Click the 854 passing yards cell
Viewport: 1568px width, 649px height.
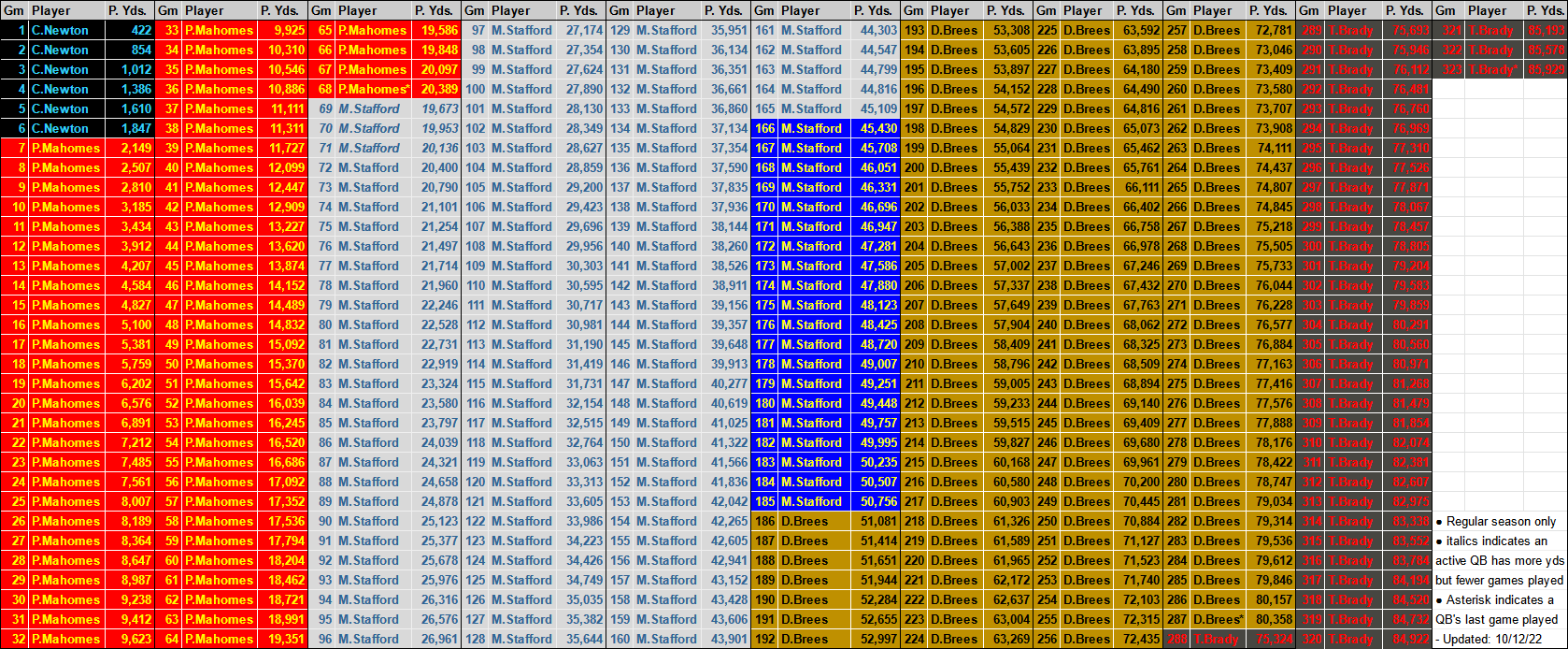(x=129, y=50)
